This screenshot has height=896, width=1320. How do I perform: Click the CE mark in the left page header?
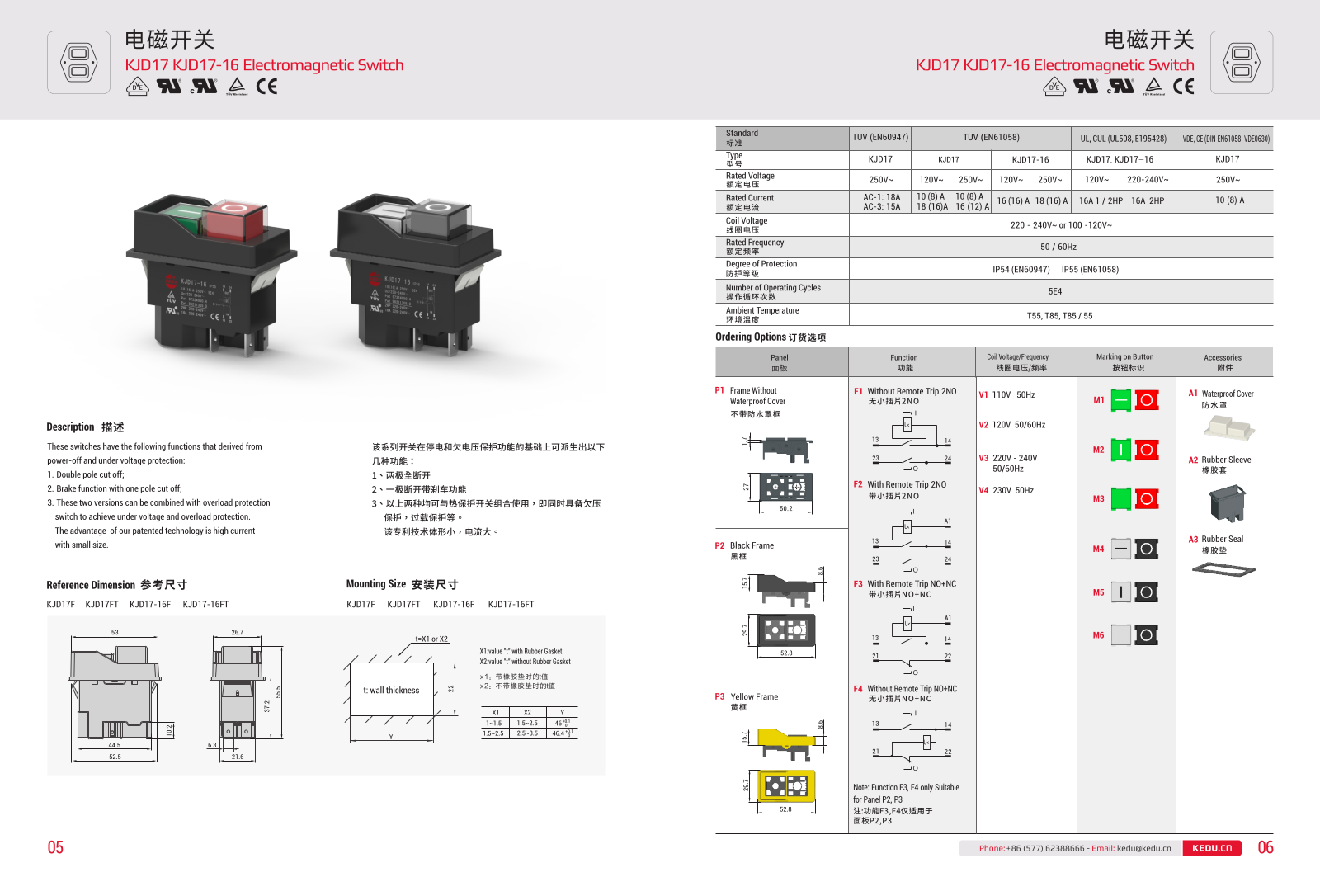click(x=266, y=87)
